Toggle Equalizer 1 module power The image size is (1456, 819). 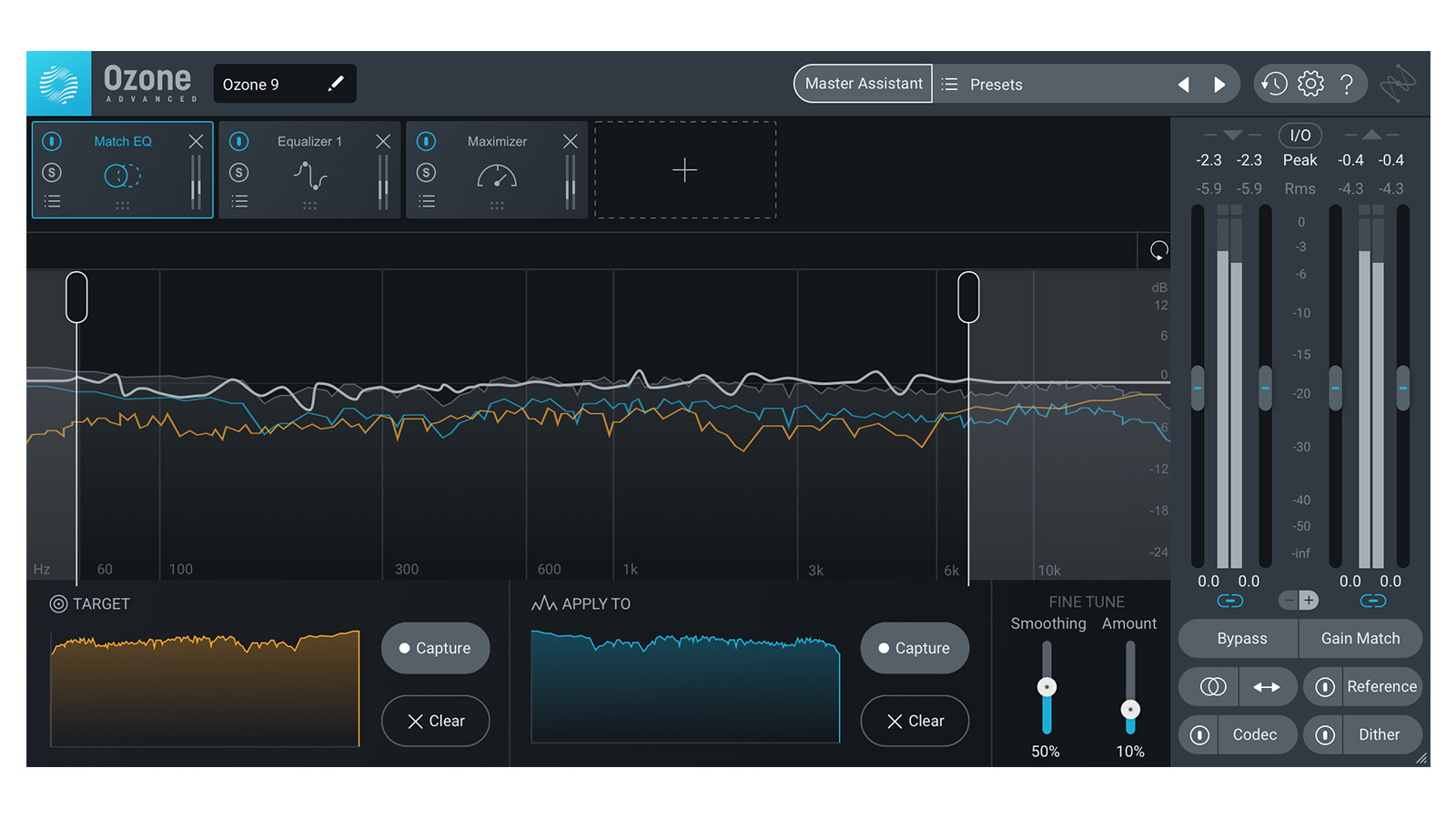[239, 141]
